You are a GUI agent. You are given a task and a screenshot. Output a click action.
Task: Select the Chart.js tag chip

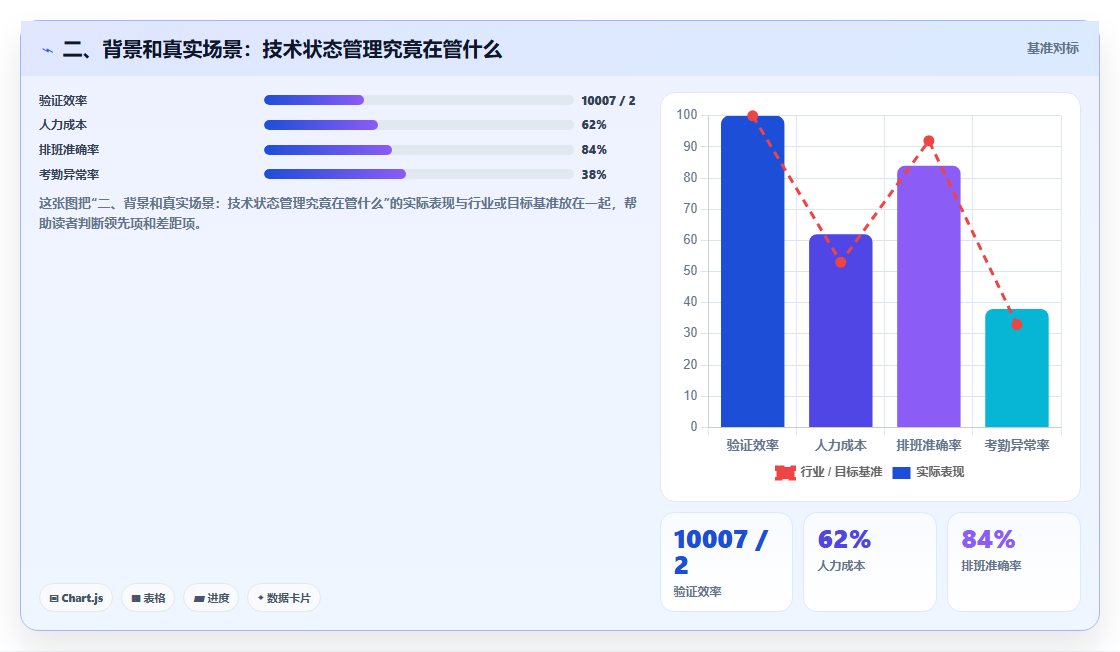tap(76, 598)
